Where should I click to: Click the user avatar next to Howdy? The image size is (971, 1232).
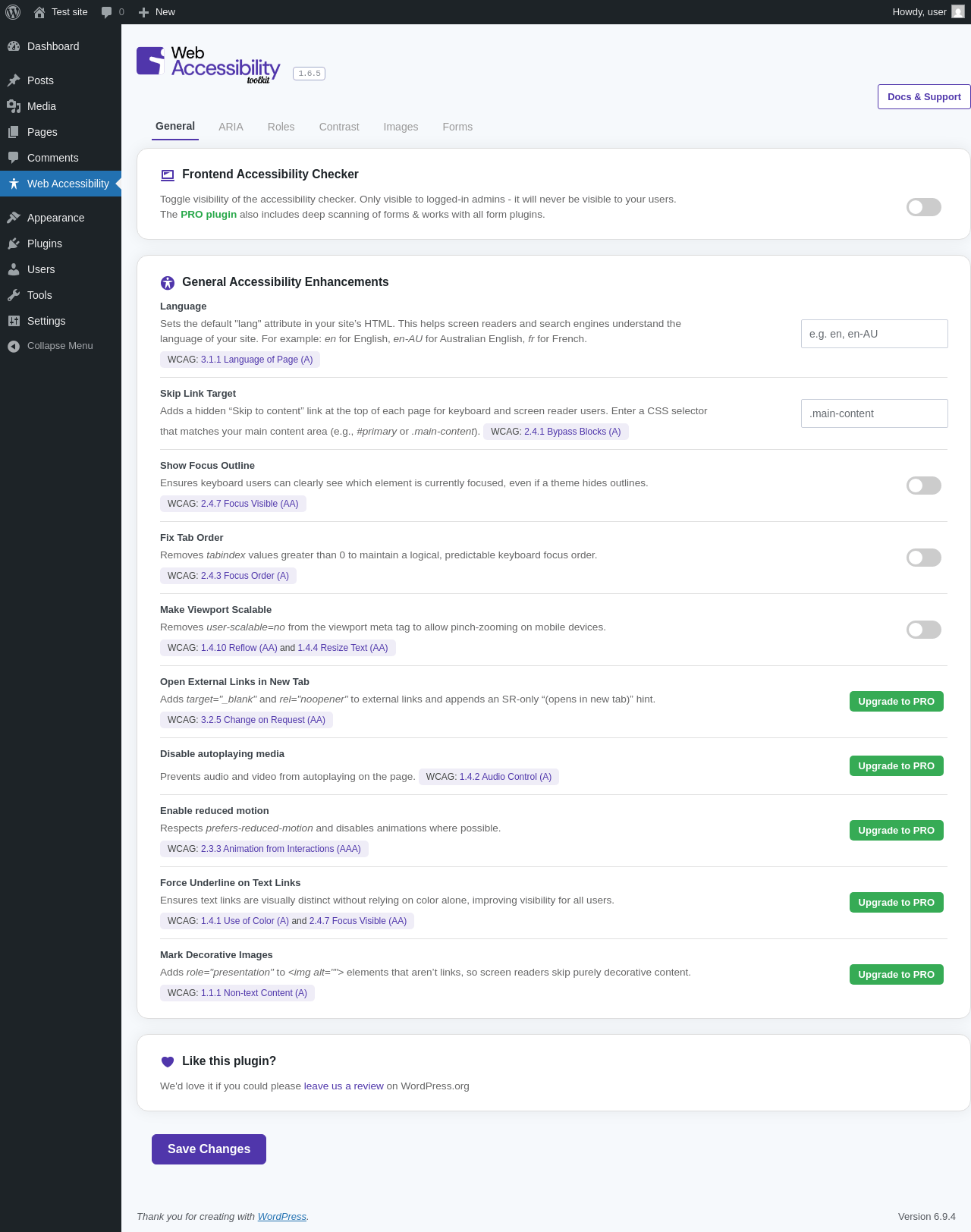[x=958, y=12]
